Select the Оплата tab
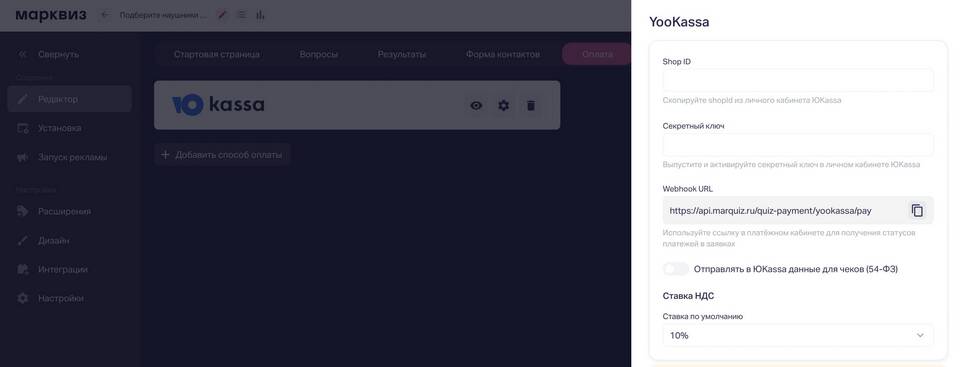Screen dimensions: 960x367 tap(597, 54)
